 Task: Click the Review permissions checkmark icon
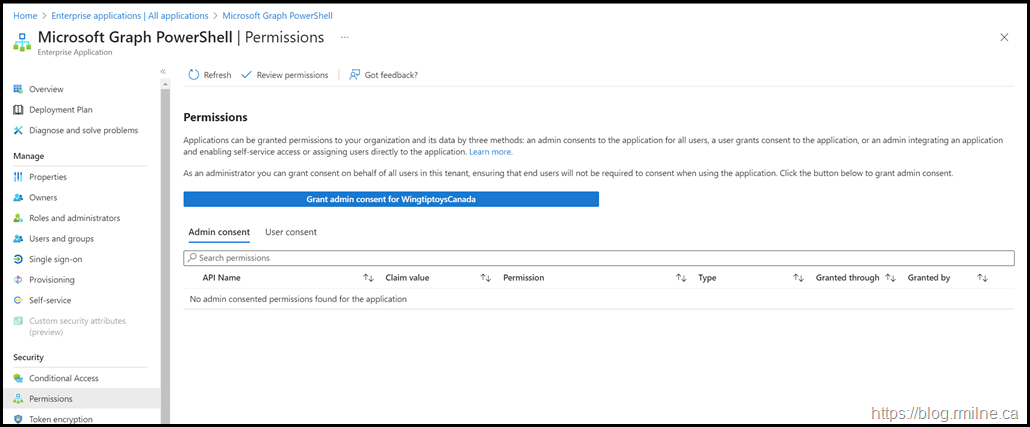(x=246, y=75)
